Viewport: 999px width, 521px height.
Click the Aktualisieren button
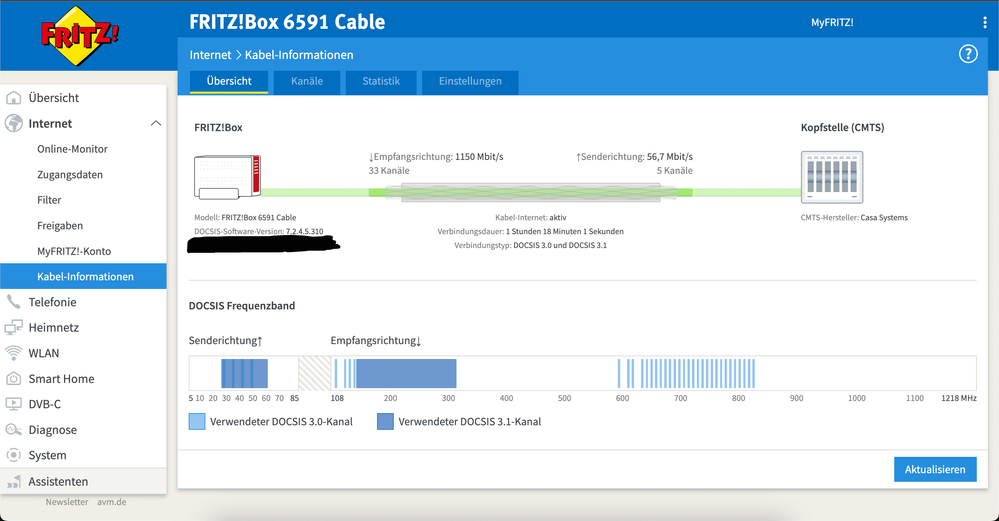935,469
